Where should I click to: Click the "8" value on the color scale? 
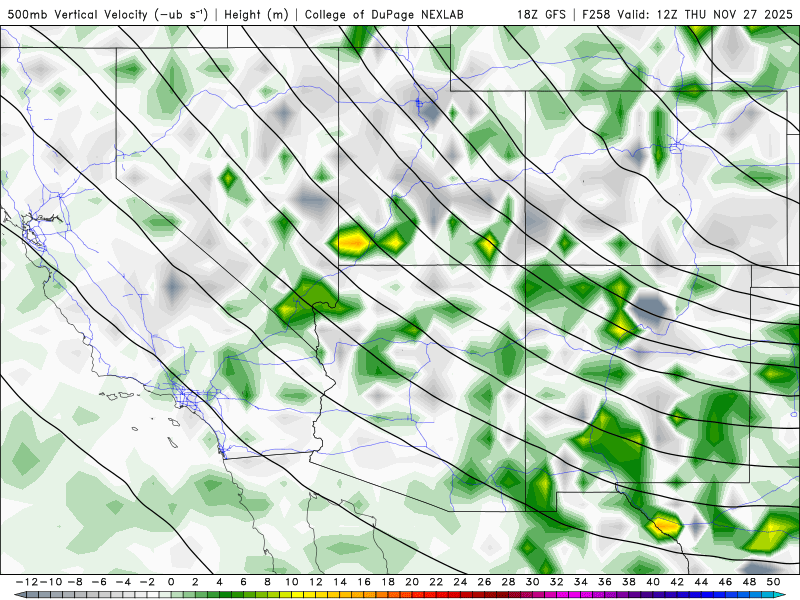267,582
